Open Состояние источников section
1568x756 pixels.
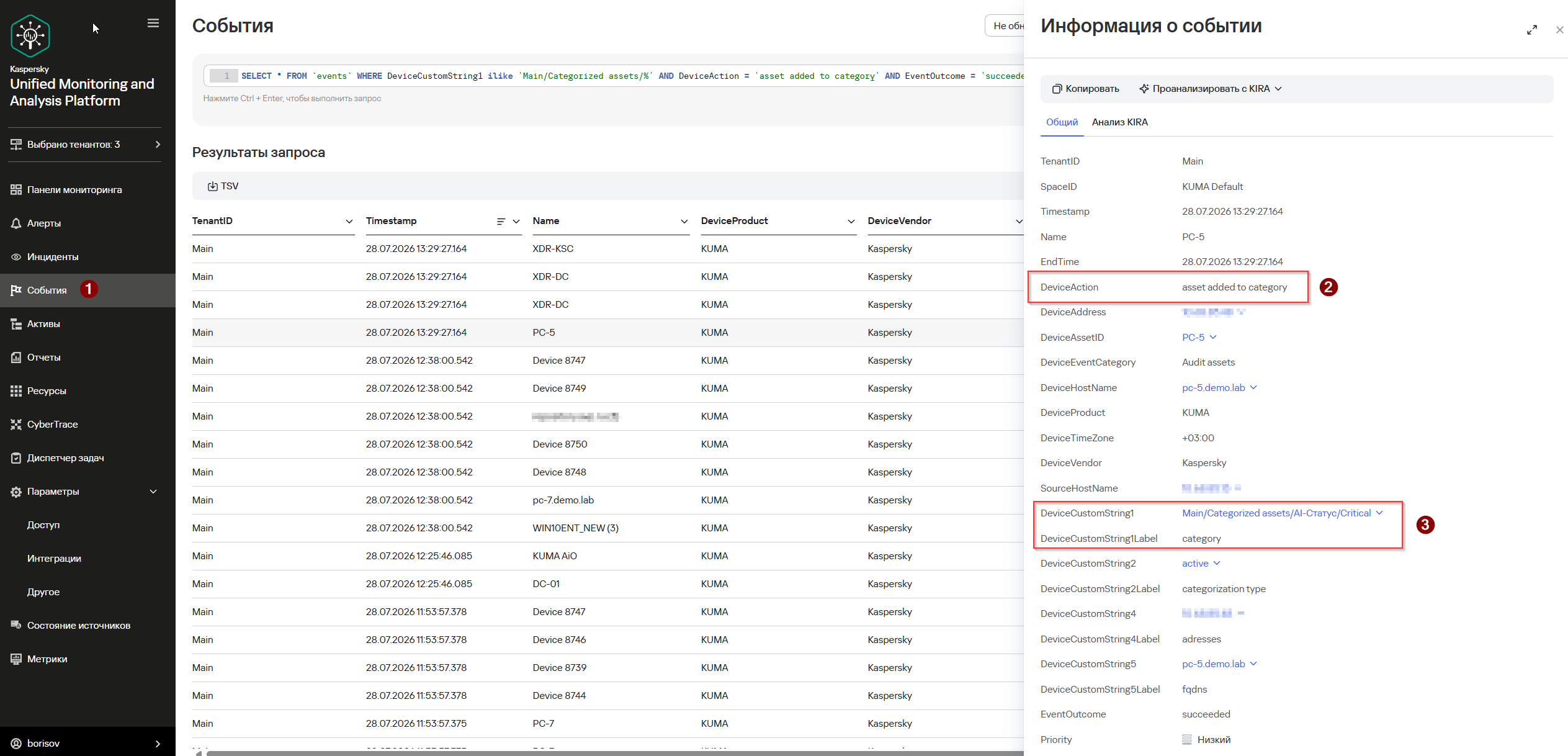78,626
